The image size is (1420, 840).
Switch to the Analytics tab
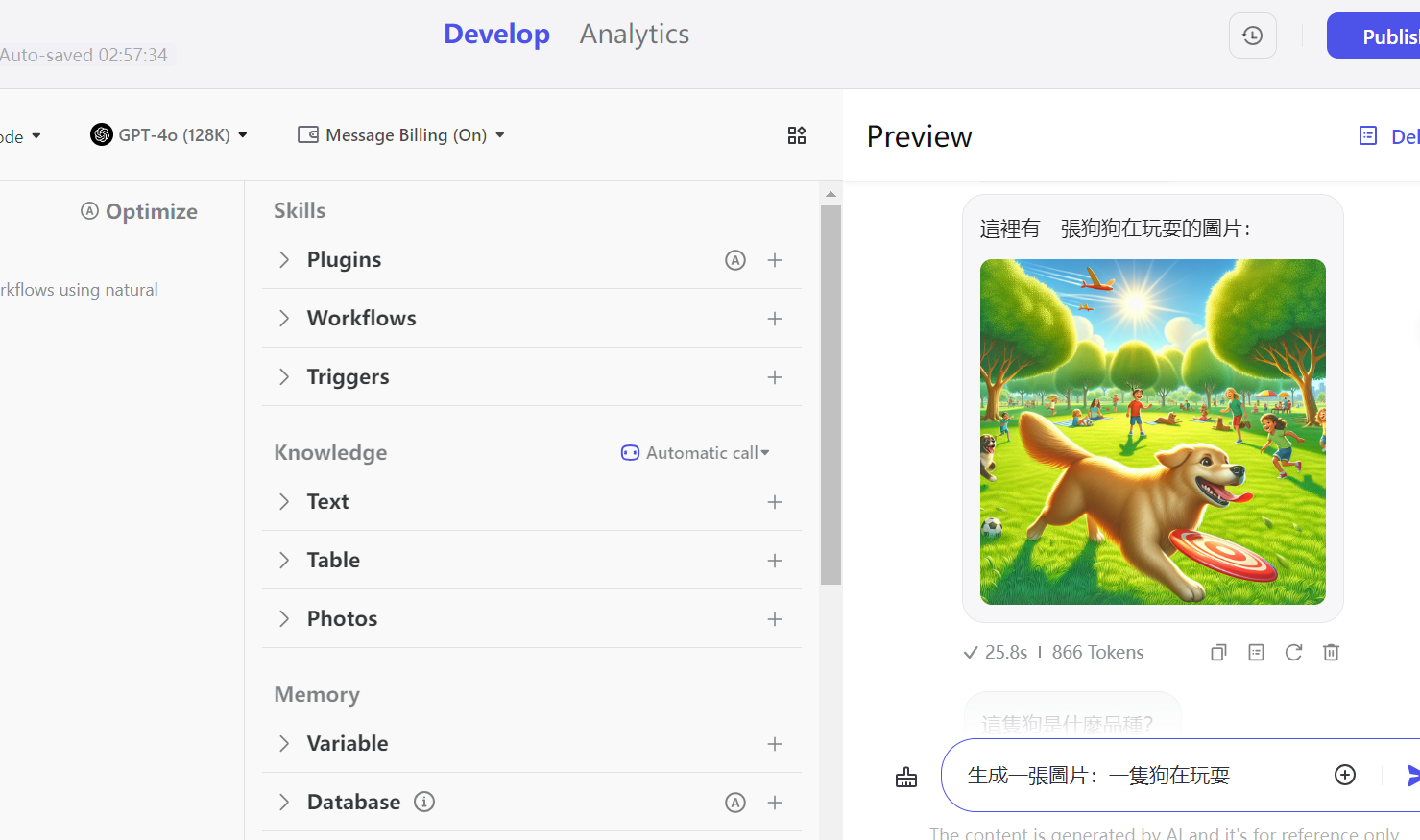635,35
